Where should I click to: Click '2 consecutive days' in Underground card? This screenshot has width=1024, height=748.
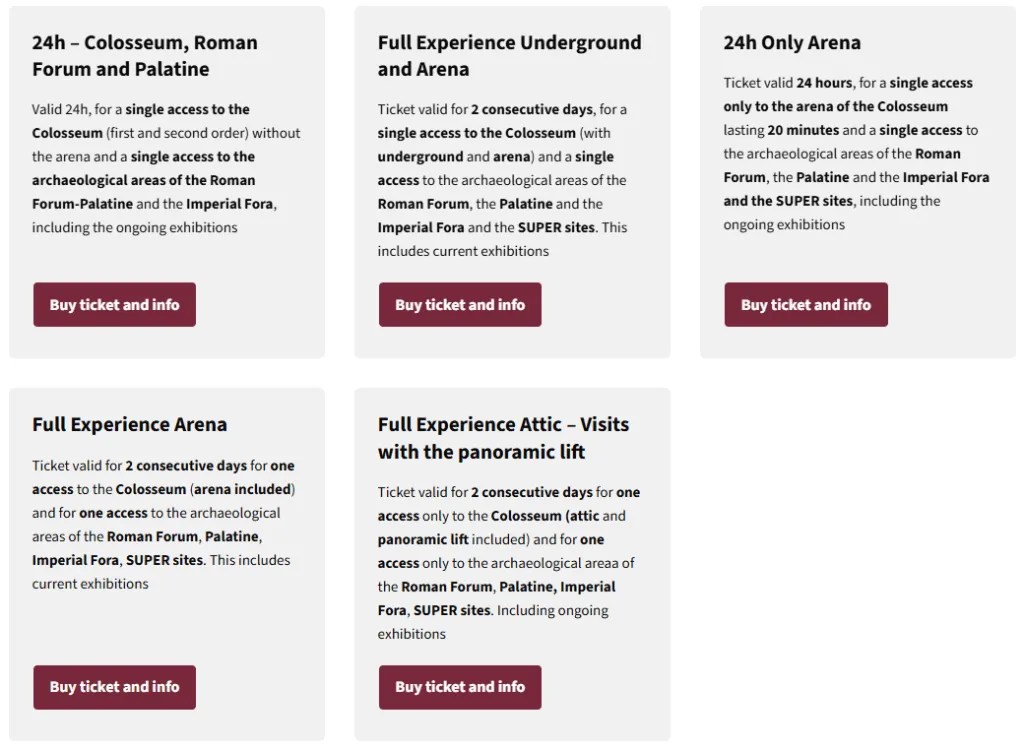tap(532, 109)
